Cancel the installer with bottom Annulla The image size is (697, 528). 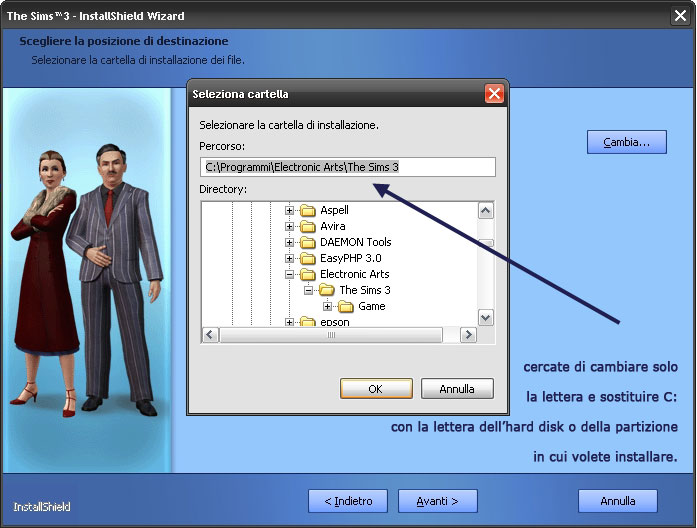618,501
